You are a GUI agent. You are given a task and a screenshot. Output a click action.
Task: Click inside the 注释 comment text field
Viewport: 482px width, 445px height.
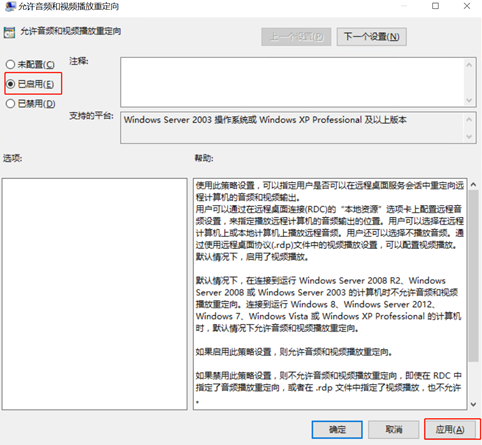click(293, 82)
